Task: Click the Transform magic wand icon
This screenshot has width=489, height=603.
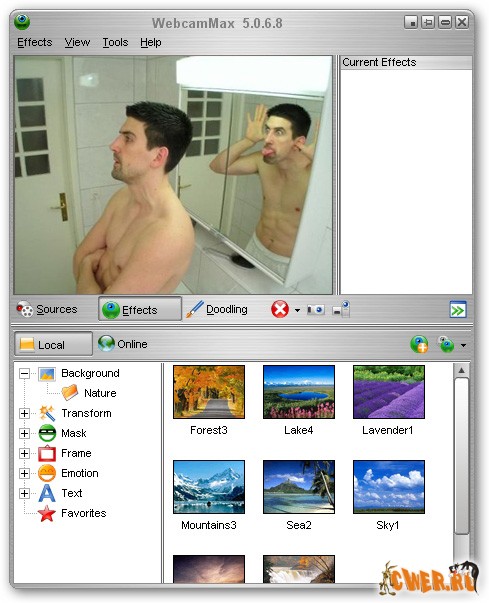Action: (47, 413)
